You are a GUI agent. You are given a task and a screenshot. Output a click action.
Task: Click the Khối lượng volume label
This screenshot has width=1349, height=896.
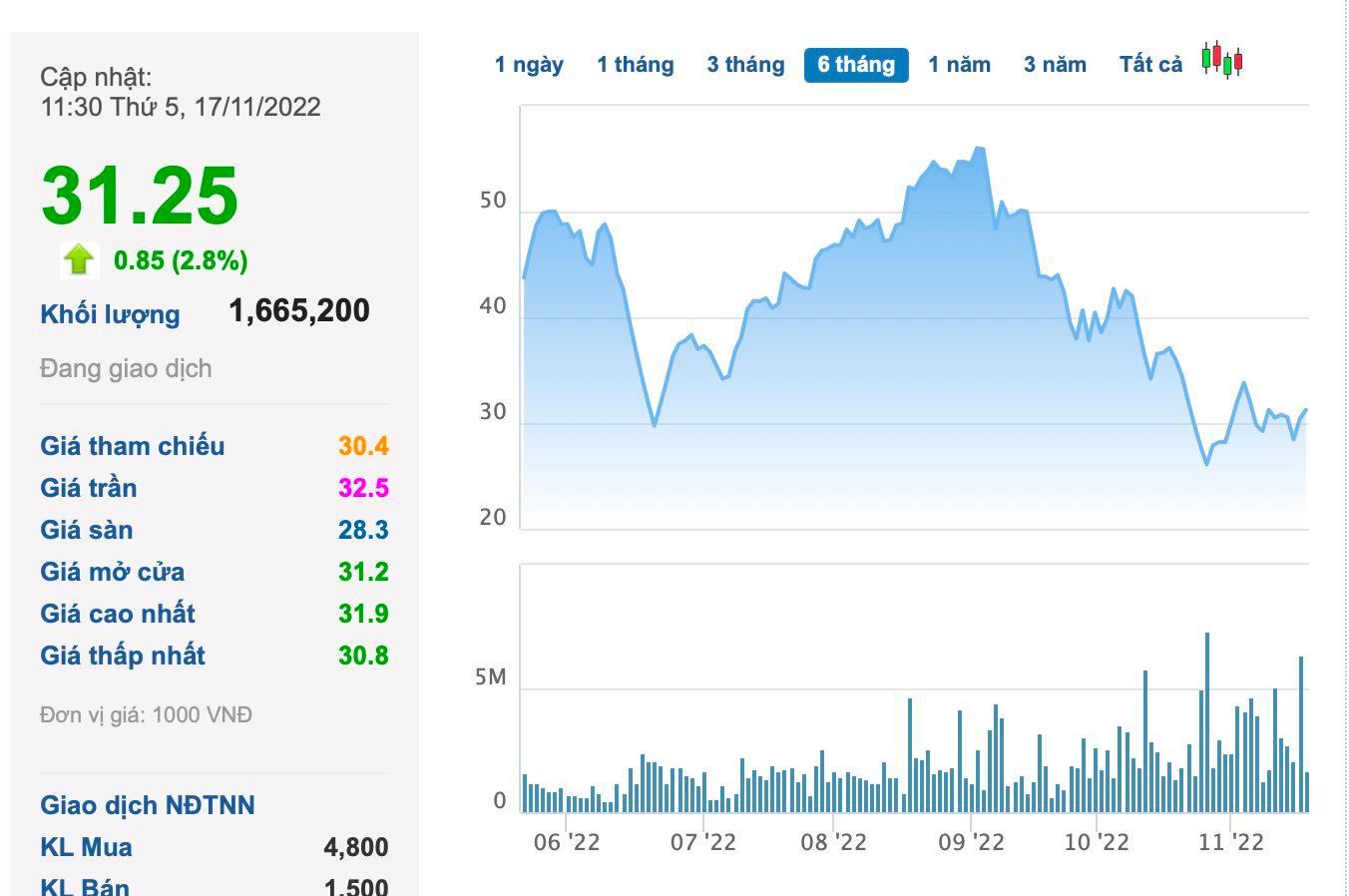click(x=110, y=314)
